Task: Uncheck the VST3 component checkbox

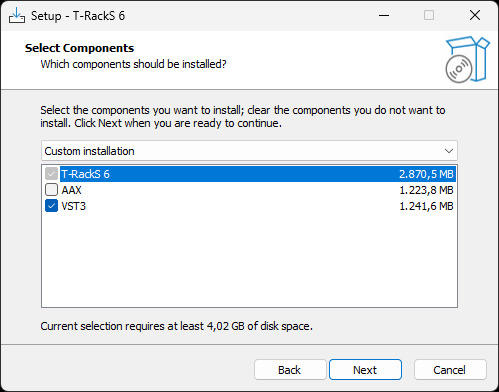Action: [51, 206]
